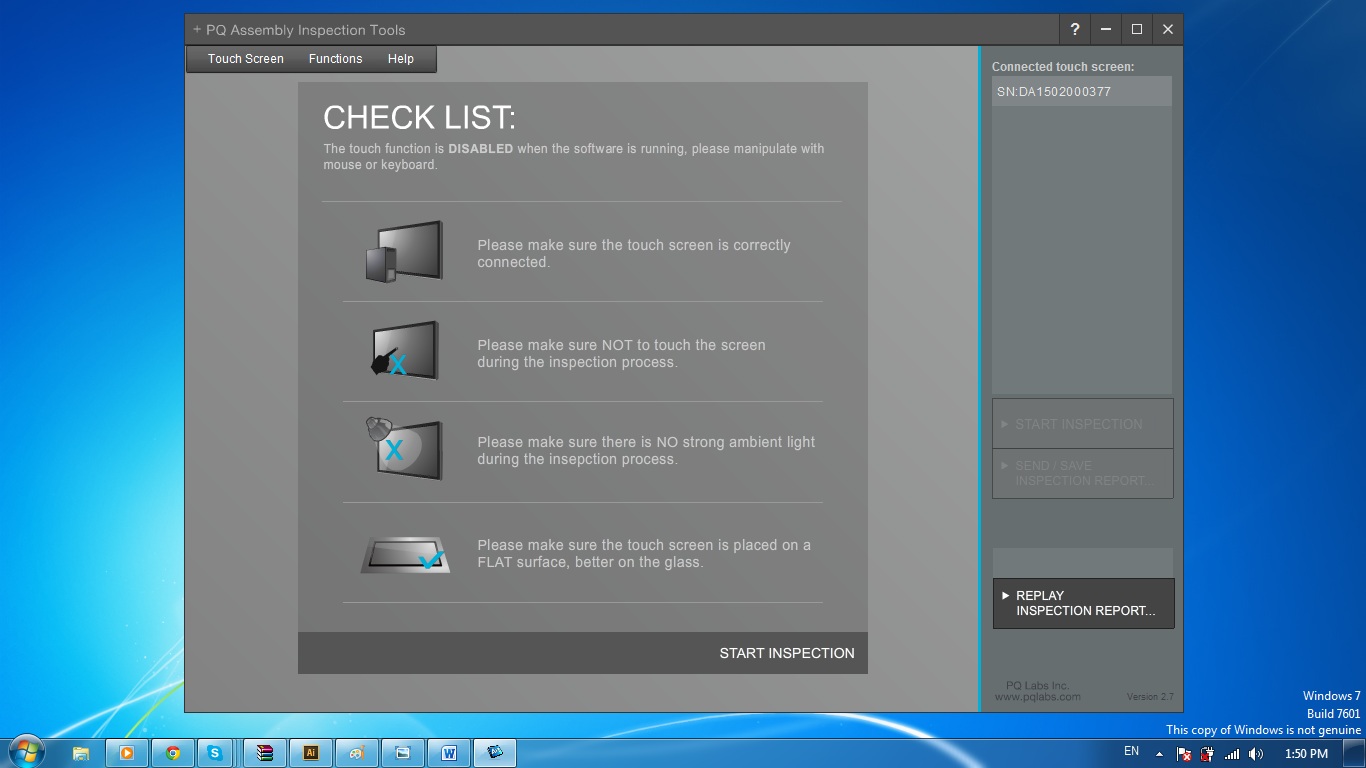Open the Functions menu
This screenshot has height=768, width=1366.
coord(335,59)
